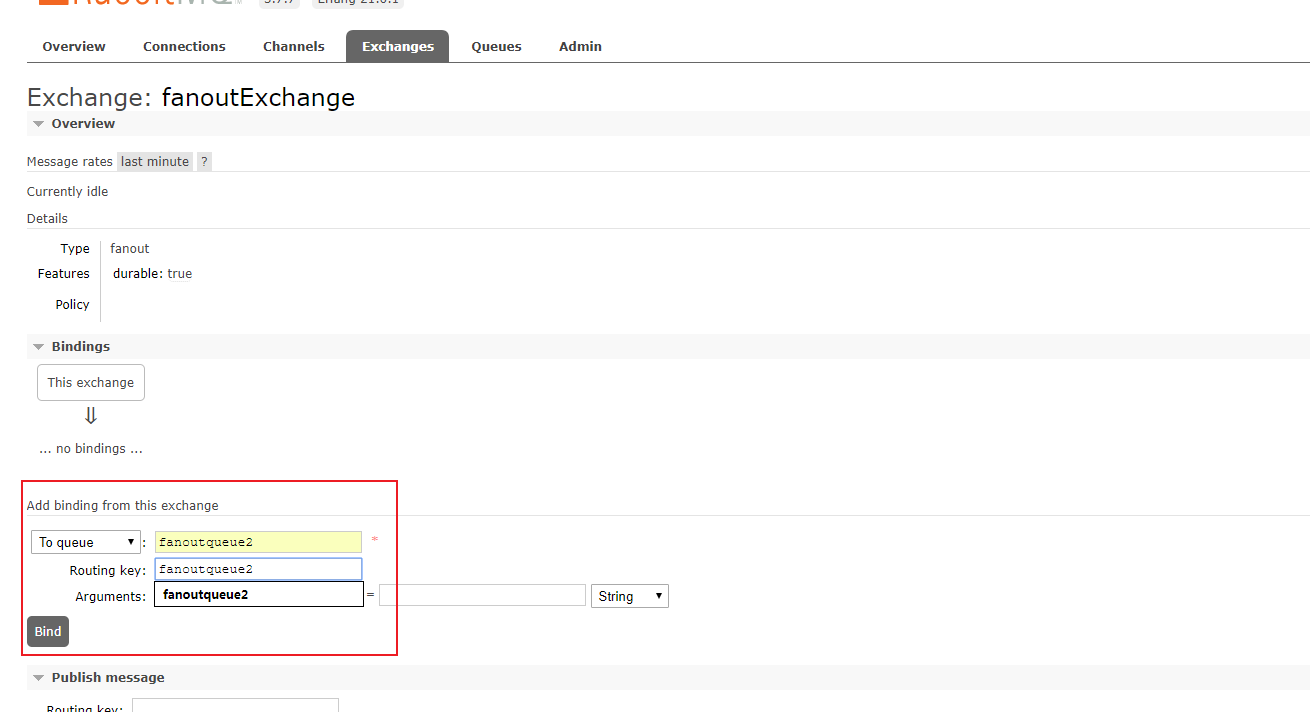Click 'Add binding from this exchange' heading

coord(122,505)
